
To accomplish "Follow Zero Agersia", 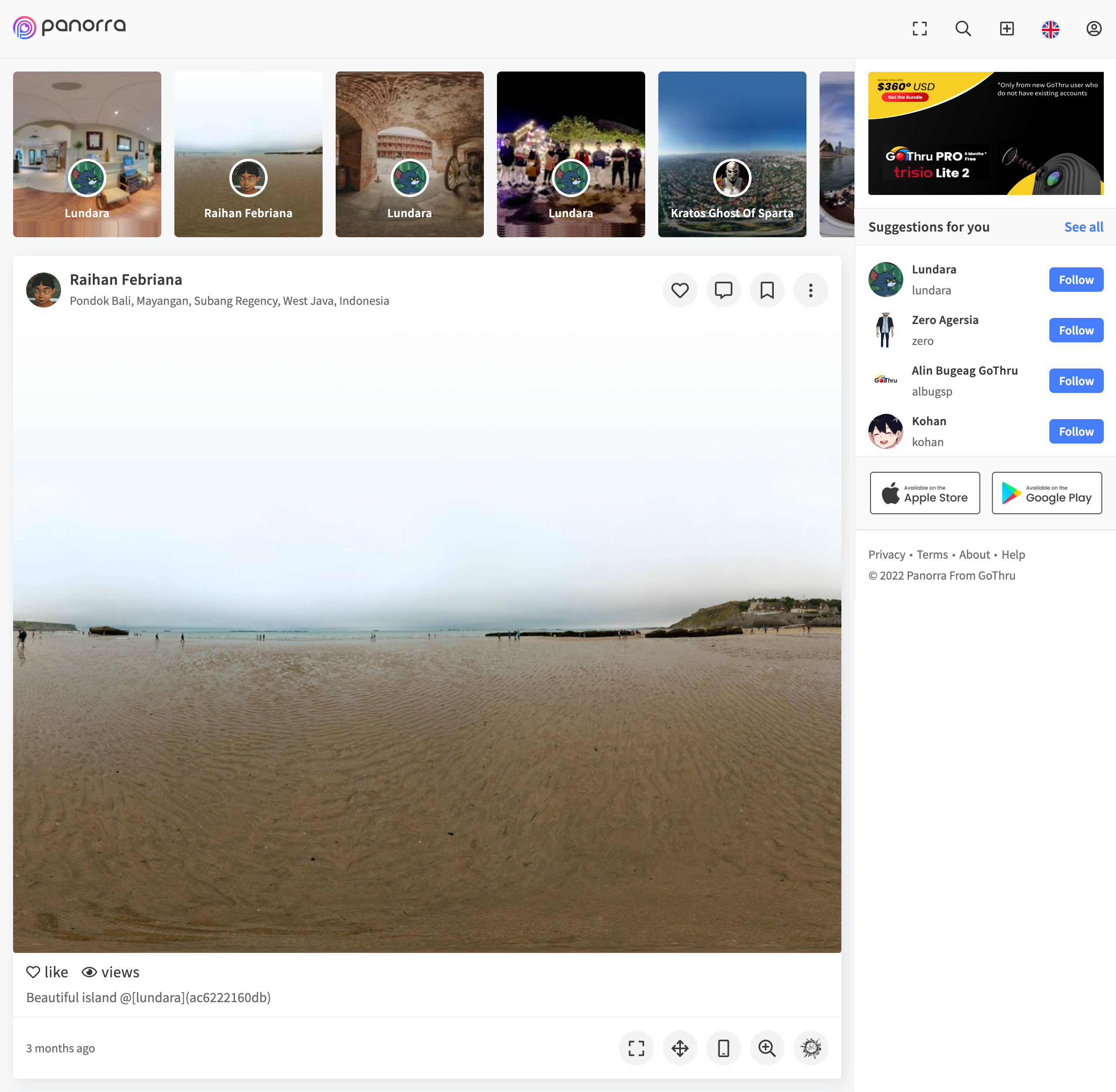I will point(1076,331).
